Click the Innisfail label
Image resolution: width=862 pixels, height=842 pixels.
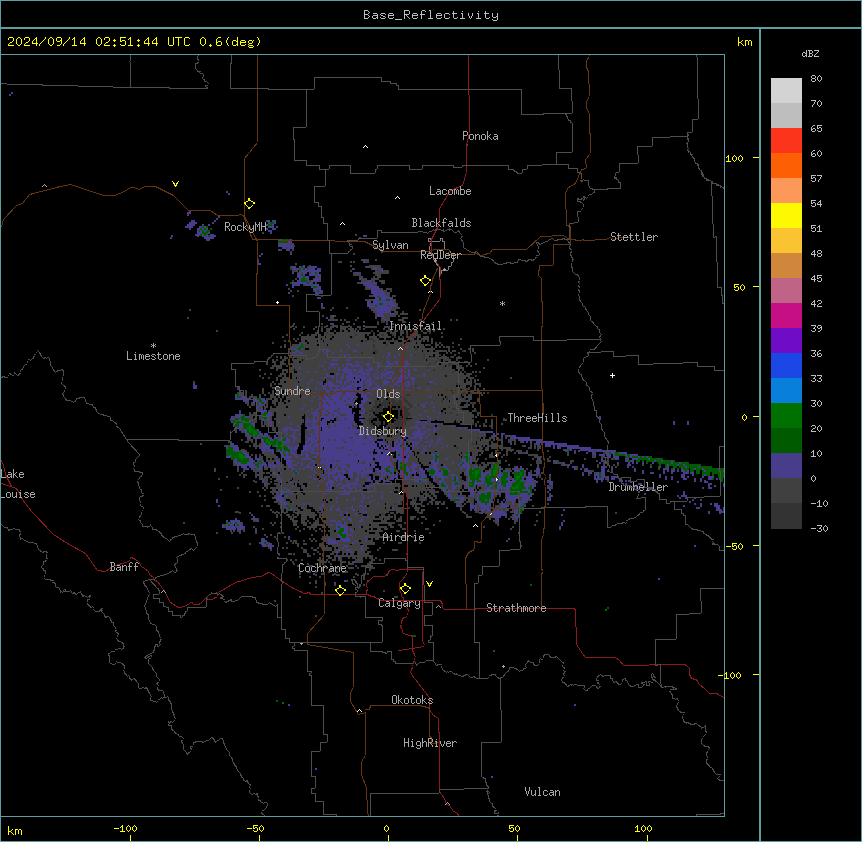415,326
